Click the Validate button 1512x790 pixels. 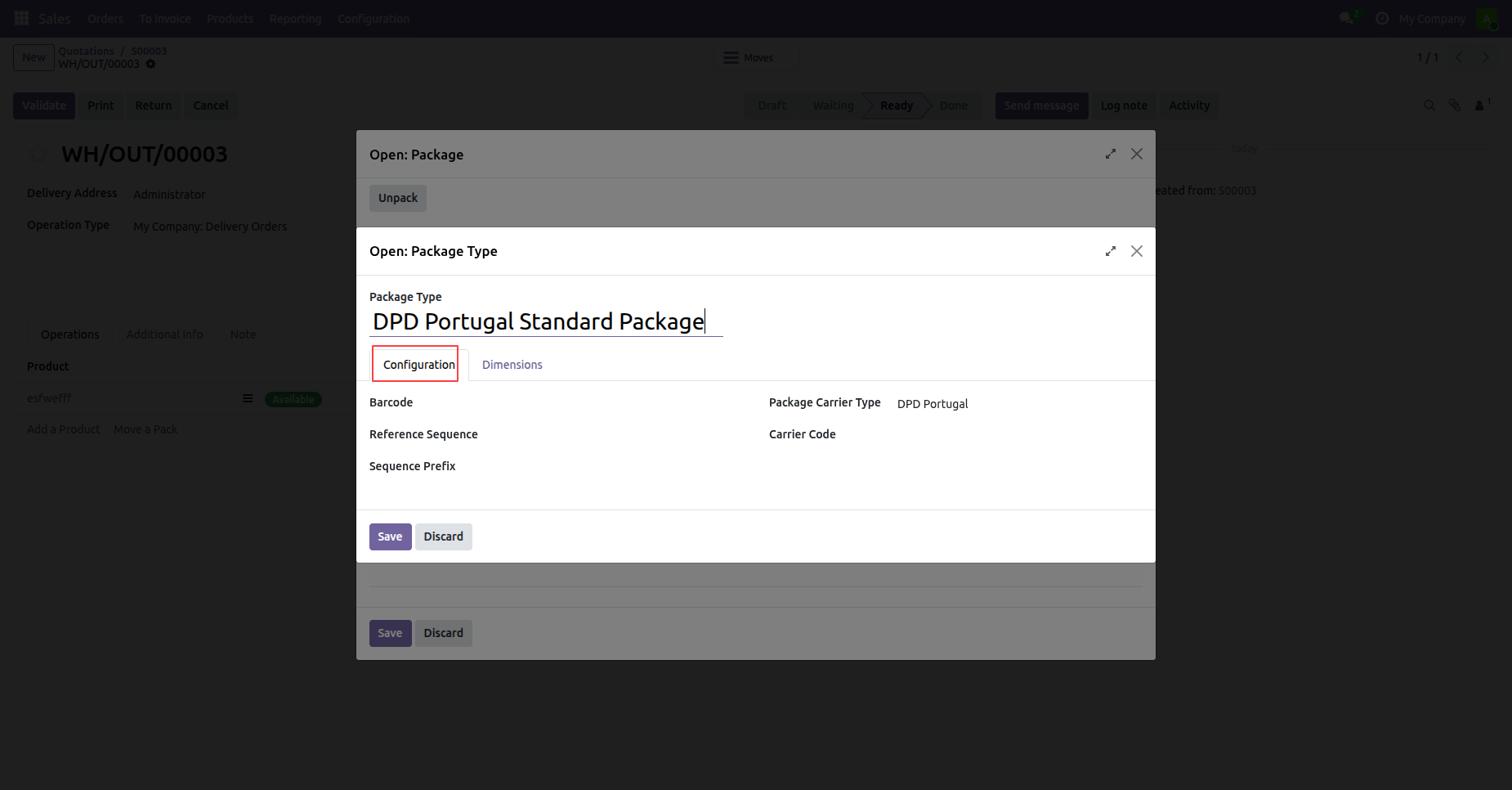click(44, 105)
